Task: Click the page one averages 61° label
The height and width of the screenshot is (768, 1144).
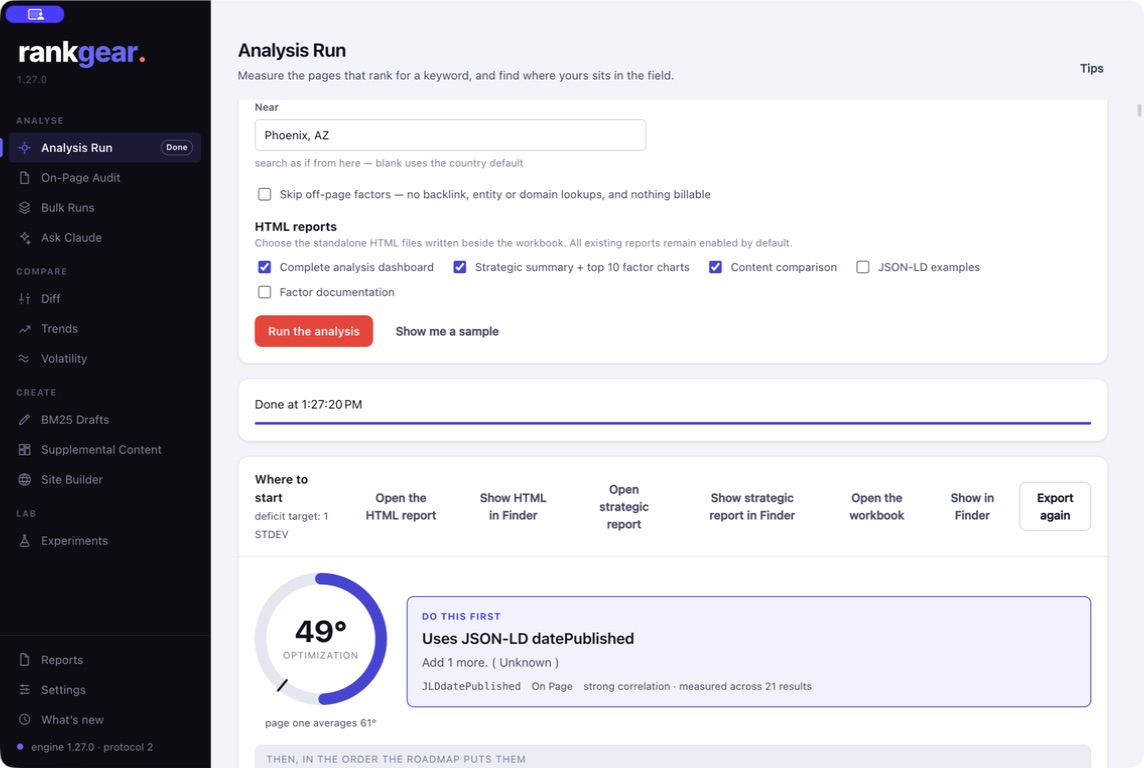Action: coord(320,723)
